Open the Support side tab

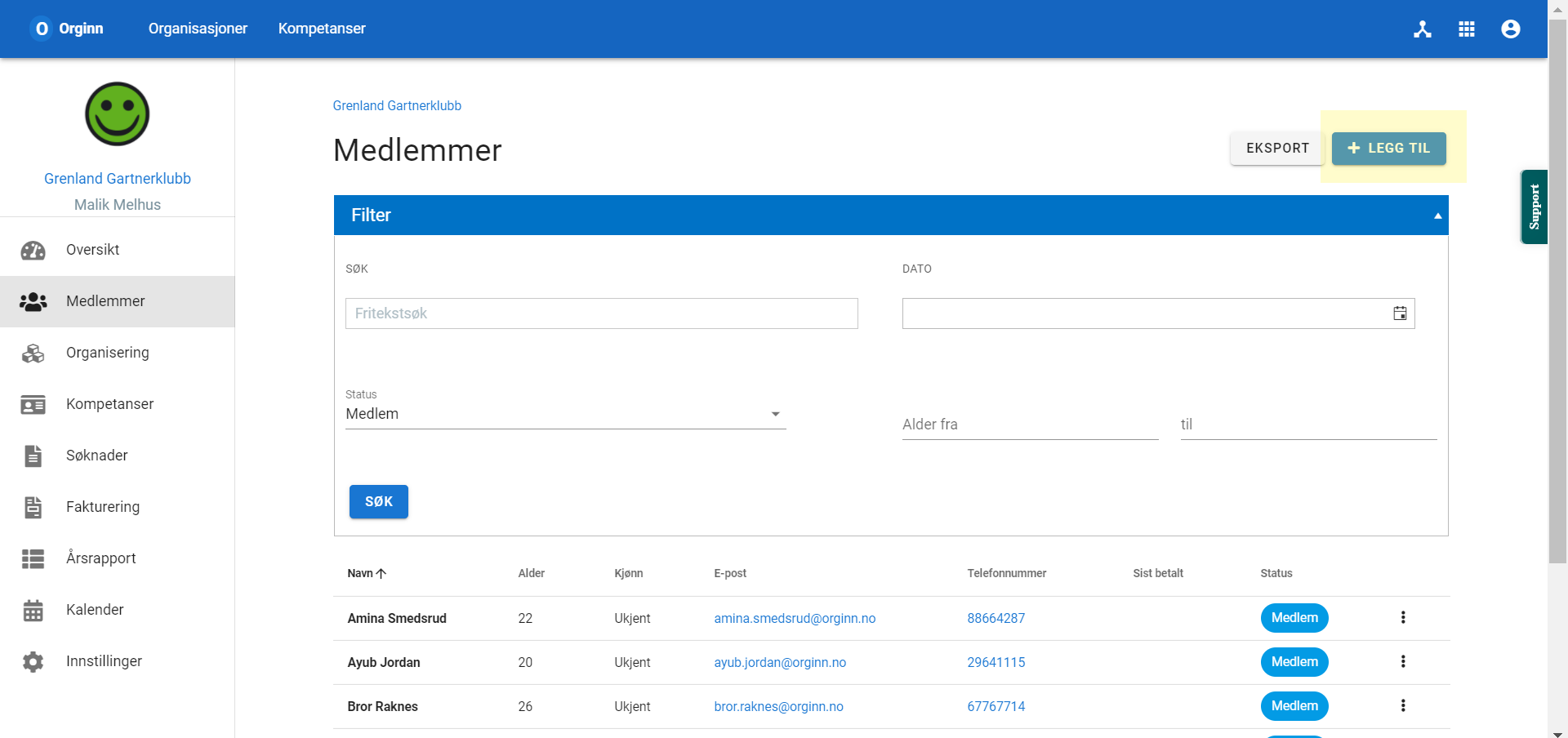coord(1534,207)
